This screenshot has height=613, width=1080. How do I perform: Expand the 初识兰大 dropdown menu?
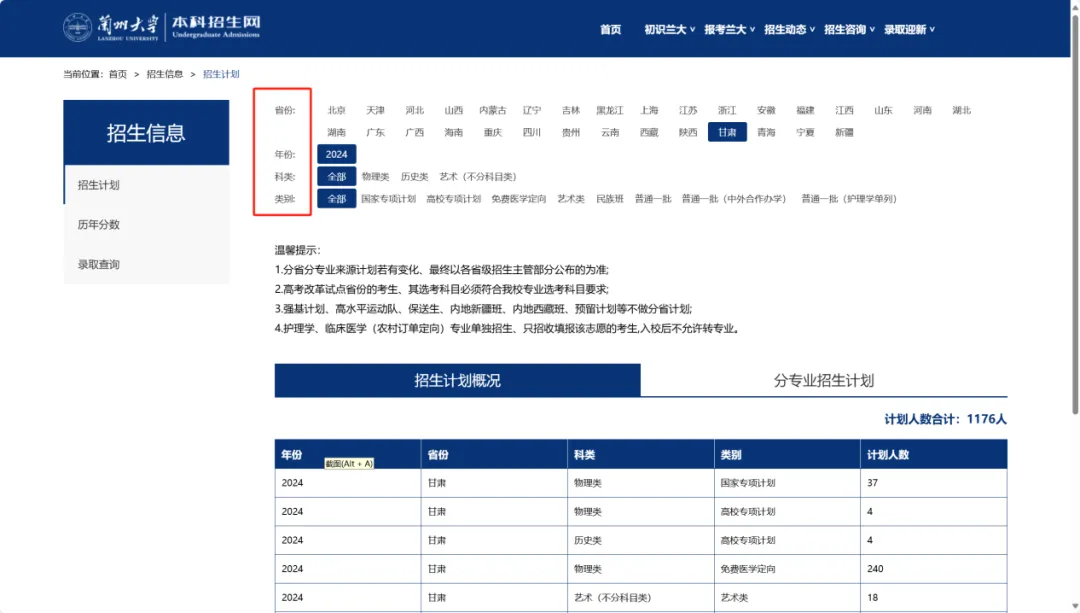pyautogui.click(x=669, y=30)
